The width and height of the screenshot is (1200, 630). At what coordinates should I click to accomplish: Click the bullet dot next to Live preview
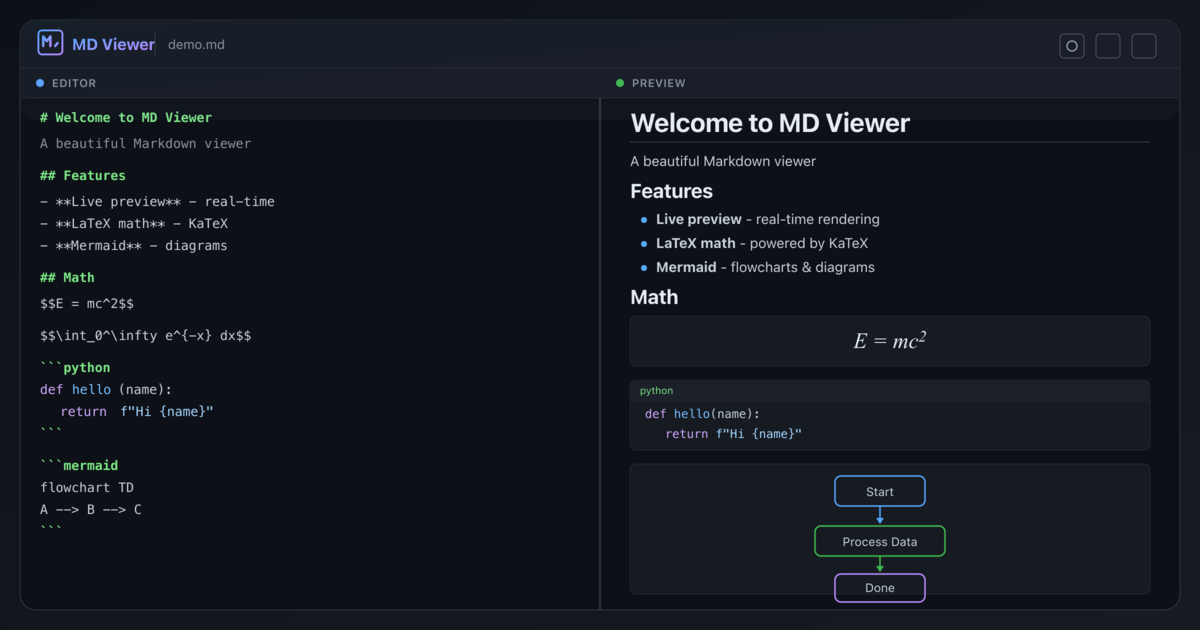pyautogui.click(x=643, y=220)
